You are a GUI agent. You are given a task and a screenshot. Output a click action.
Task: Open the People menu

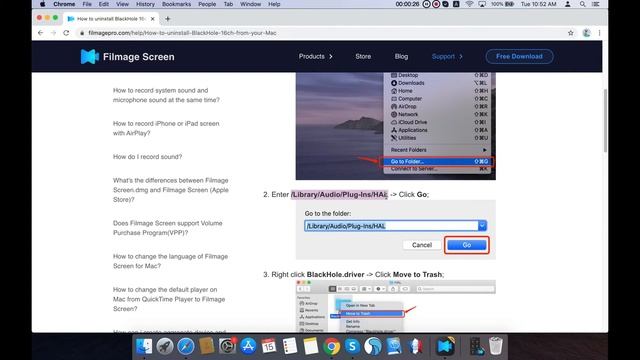tap(207, 4)
